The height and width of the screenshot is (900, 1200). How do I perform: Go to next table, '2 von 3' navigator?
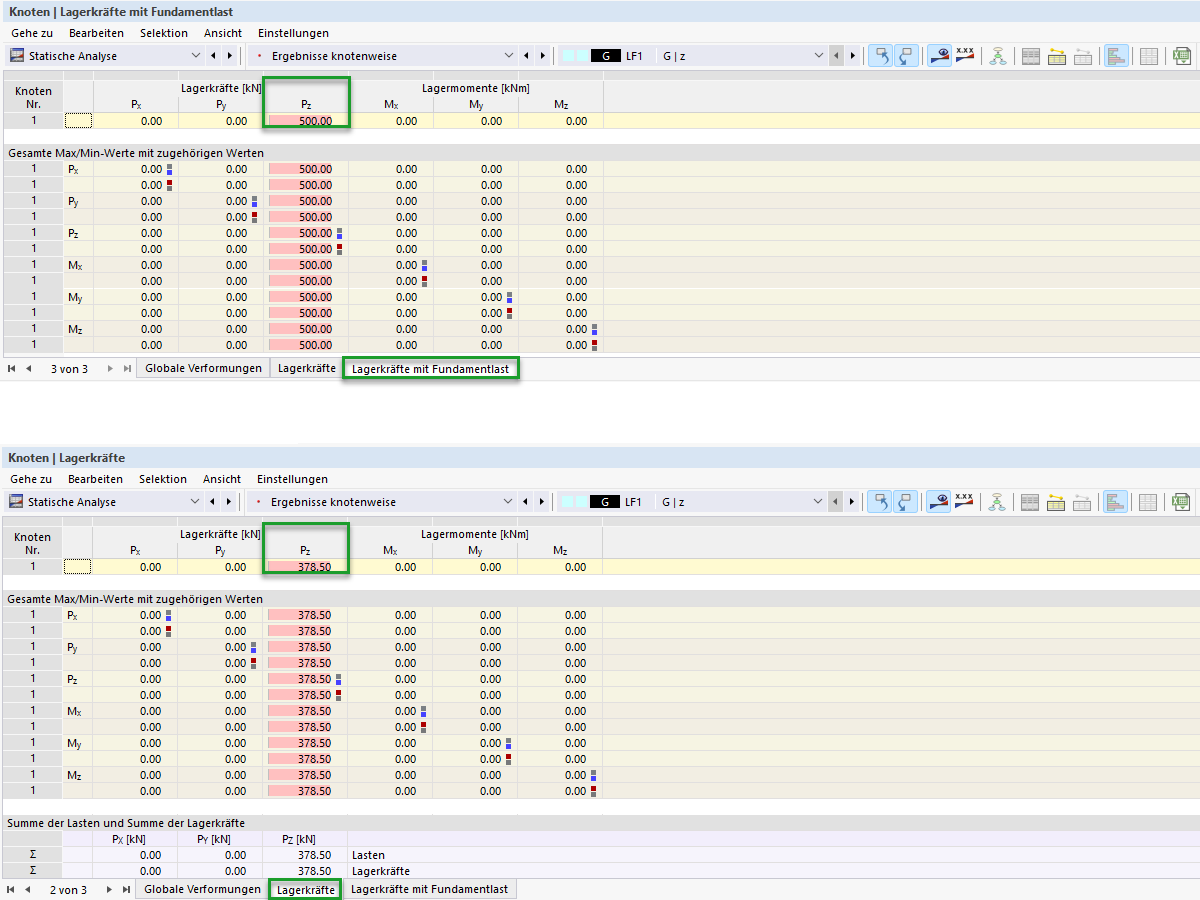pyautogui.click(x=109, y=889)
